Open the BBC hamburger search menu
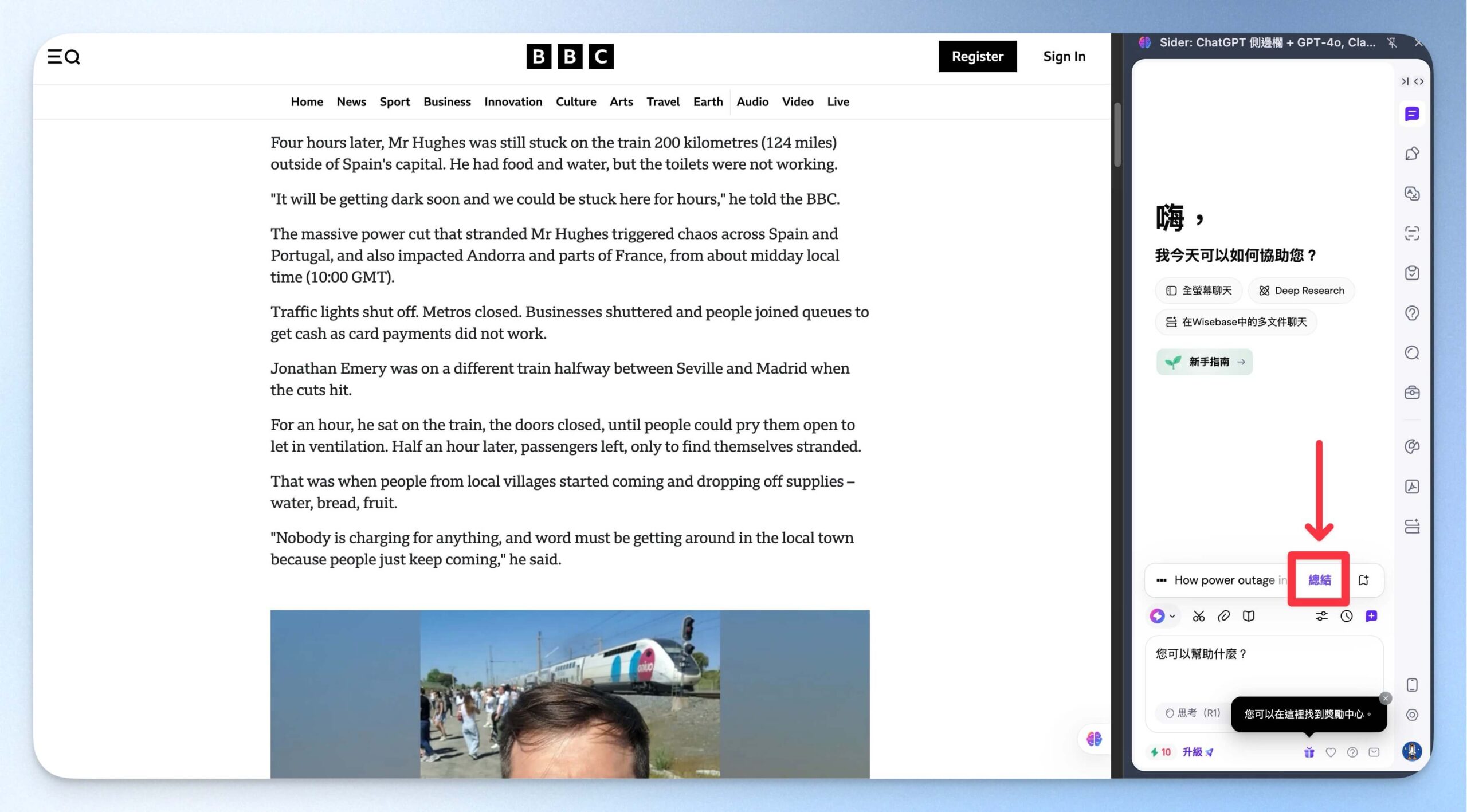1467x812 pixels. [64, 57]
